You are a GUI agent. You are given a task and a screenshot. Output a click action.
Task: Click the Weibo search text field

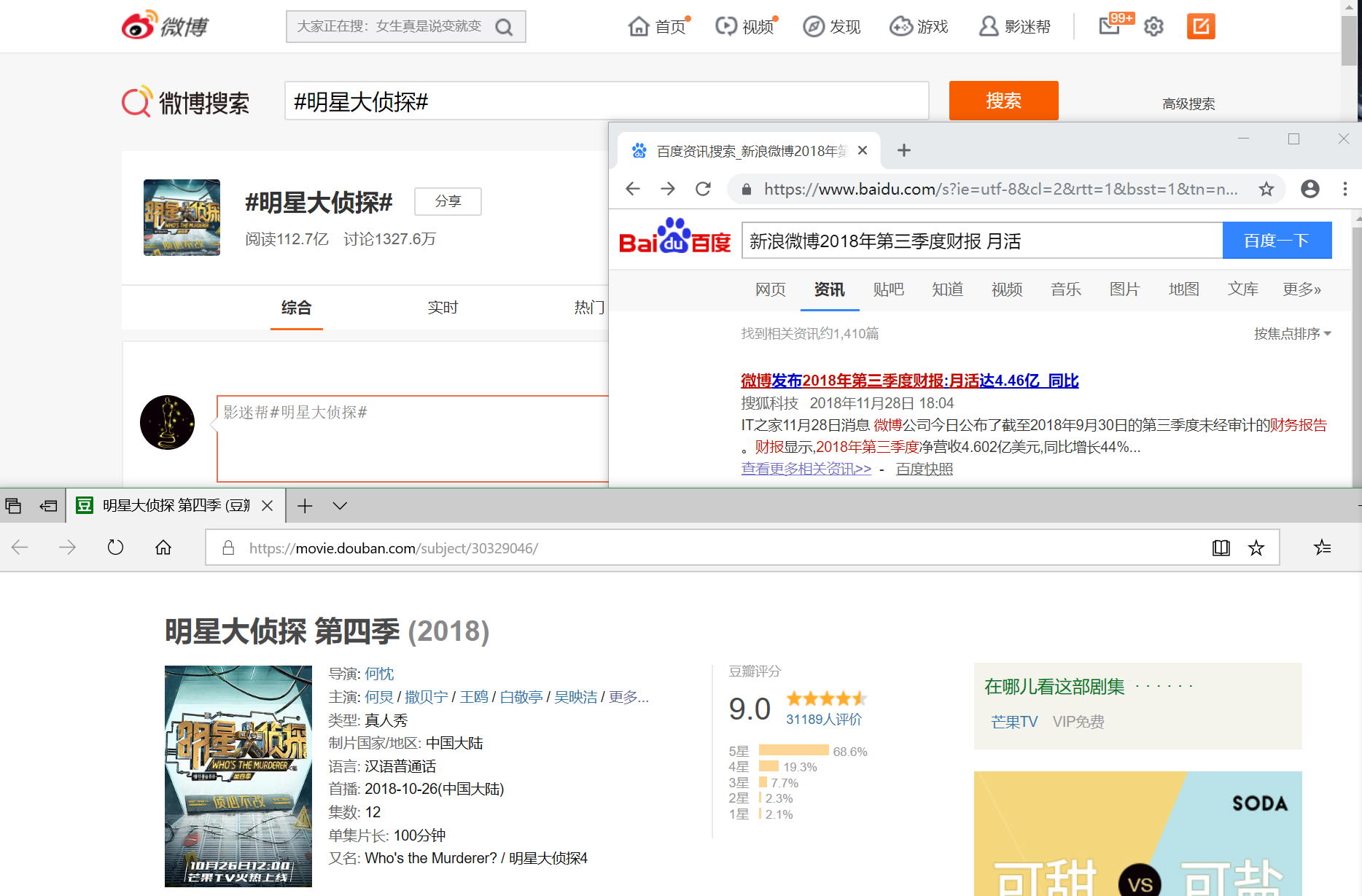coord(605,101)
